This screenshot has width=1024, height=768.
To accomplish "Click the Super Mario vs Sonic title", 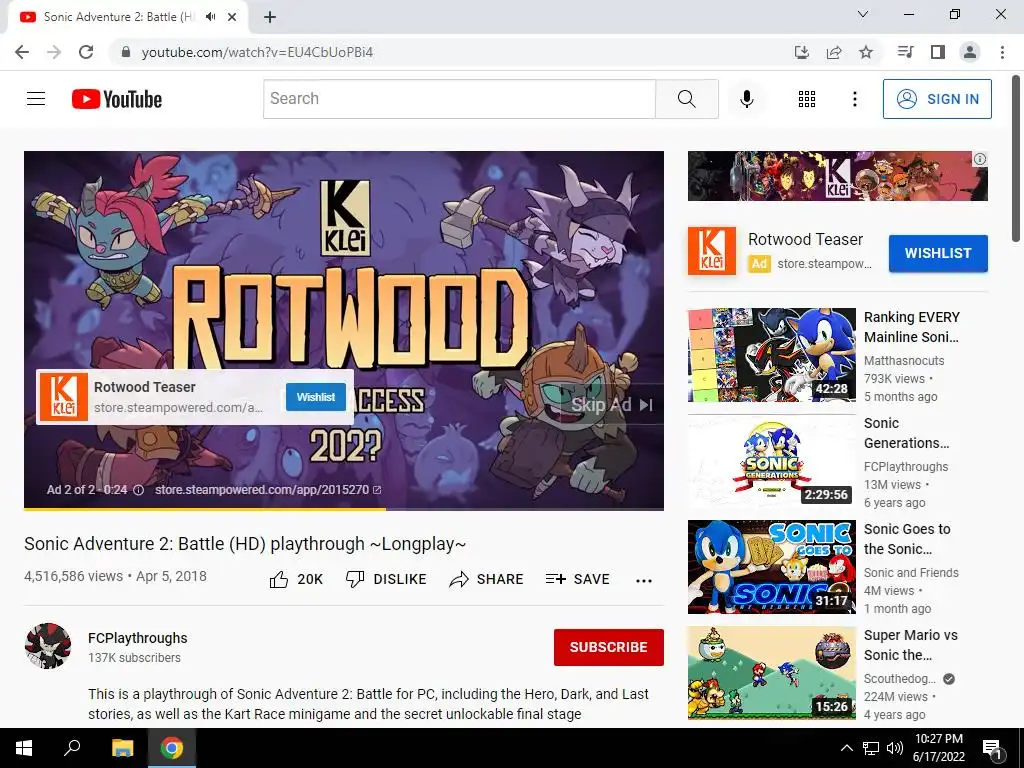I will click(x=910, y=645).
